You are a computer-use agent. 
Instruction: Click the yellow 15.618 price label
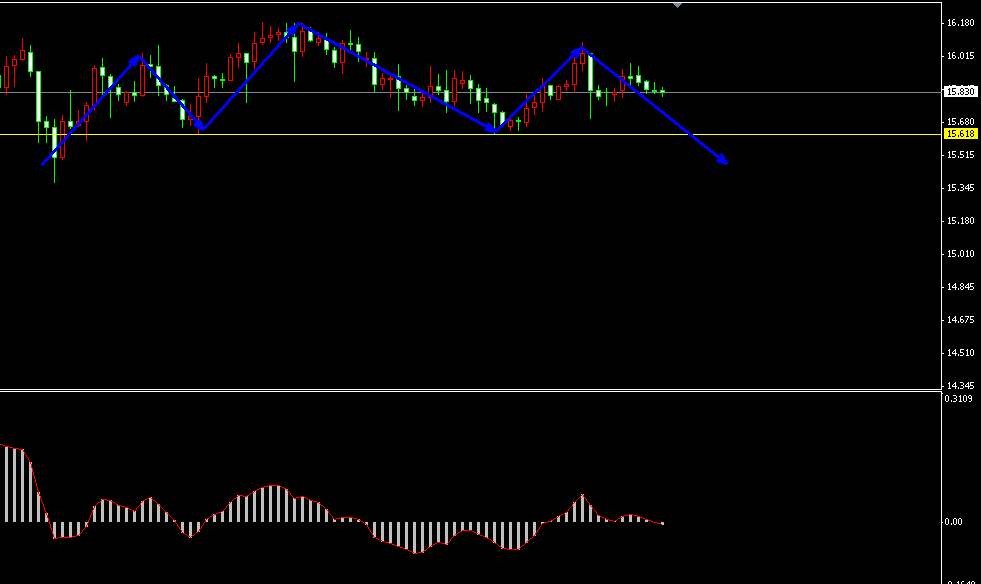click(x=960, y=134)
